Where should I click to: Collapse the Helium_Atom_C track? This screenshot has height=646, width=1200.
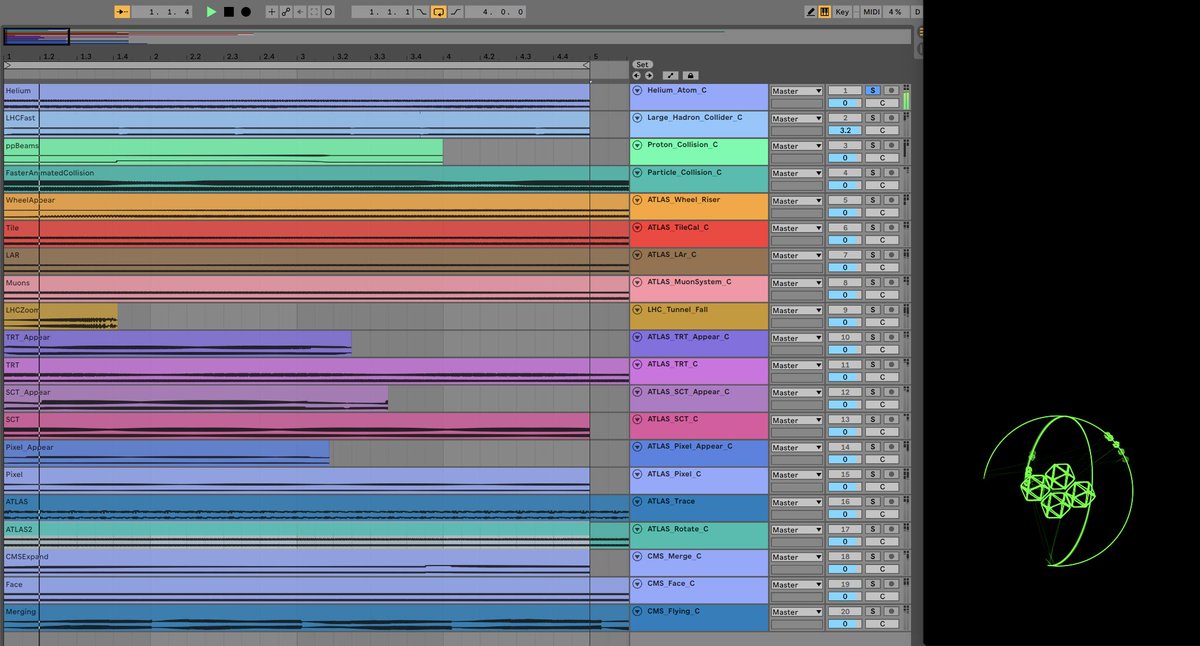pyautogui.click(x=637, y=90)
